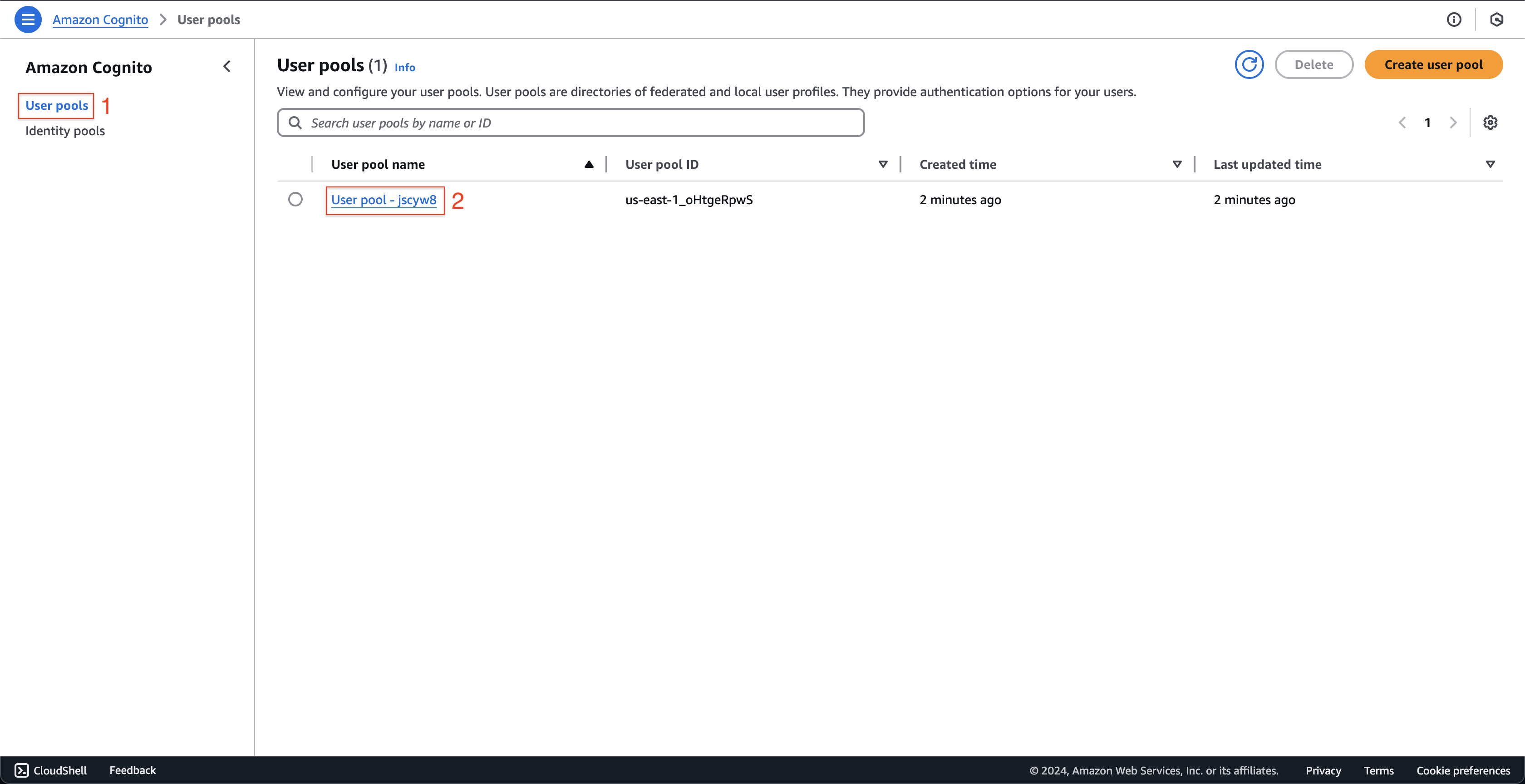Viewport: 1525px width, 784px height.
Task: Open the Privacy footer link
Action: 1323,770
